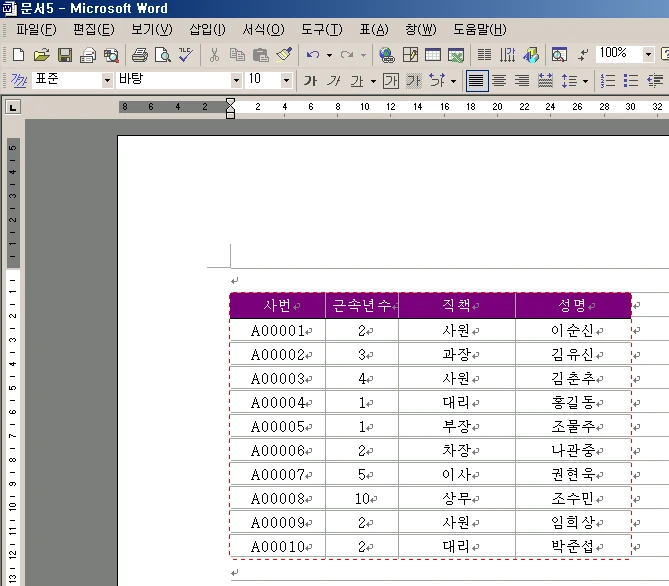
Task: Click the font name field 바탕
Action: [173, 80]
